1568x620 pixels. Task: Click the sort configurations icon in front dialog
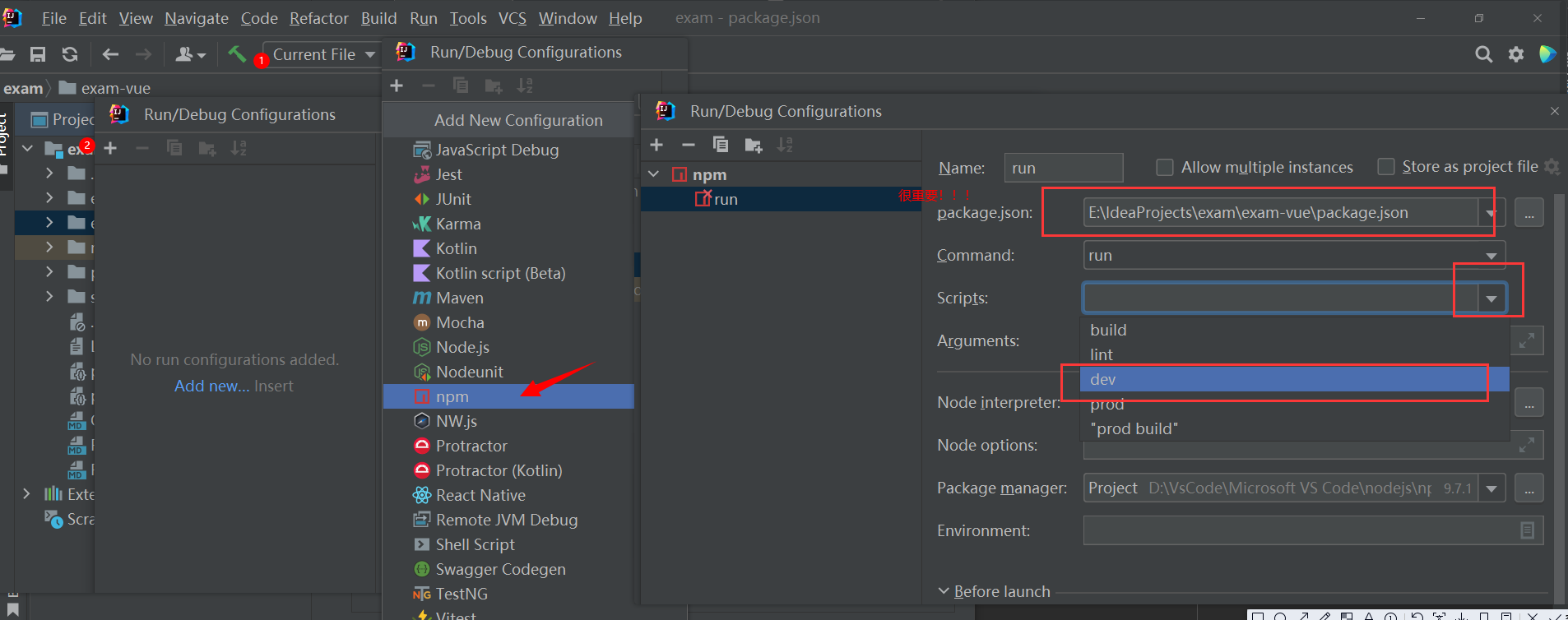coord(785,145)
